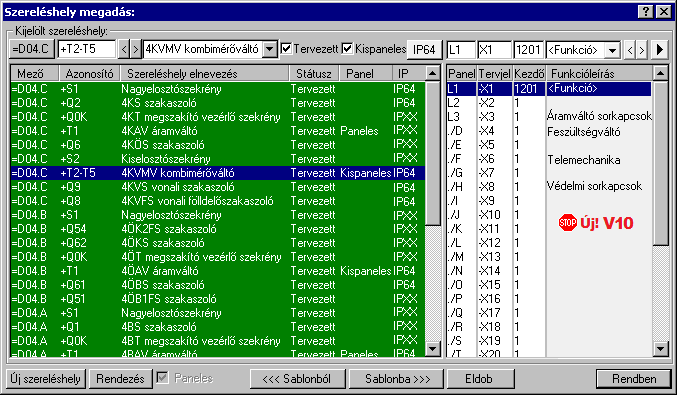Select the 4ÖBS szakaszoló row
Viewport: 677px width, 395px height.
click(218, 285)
